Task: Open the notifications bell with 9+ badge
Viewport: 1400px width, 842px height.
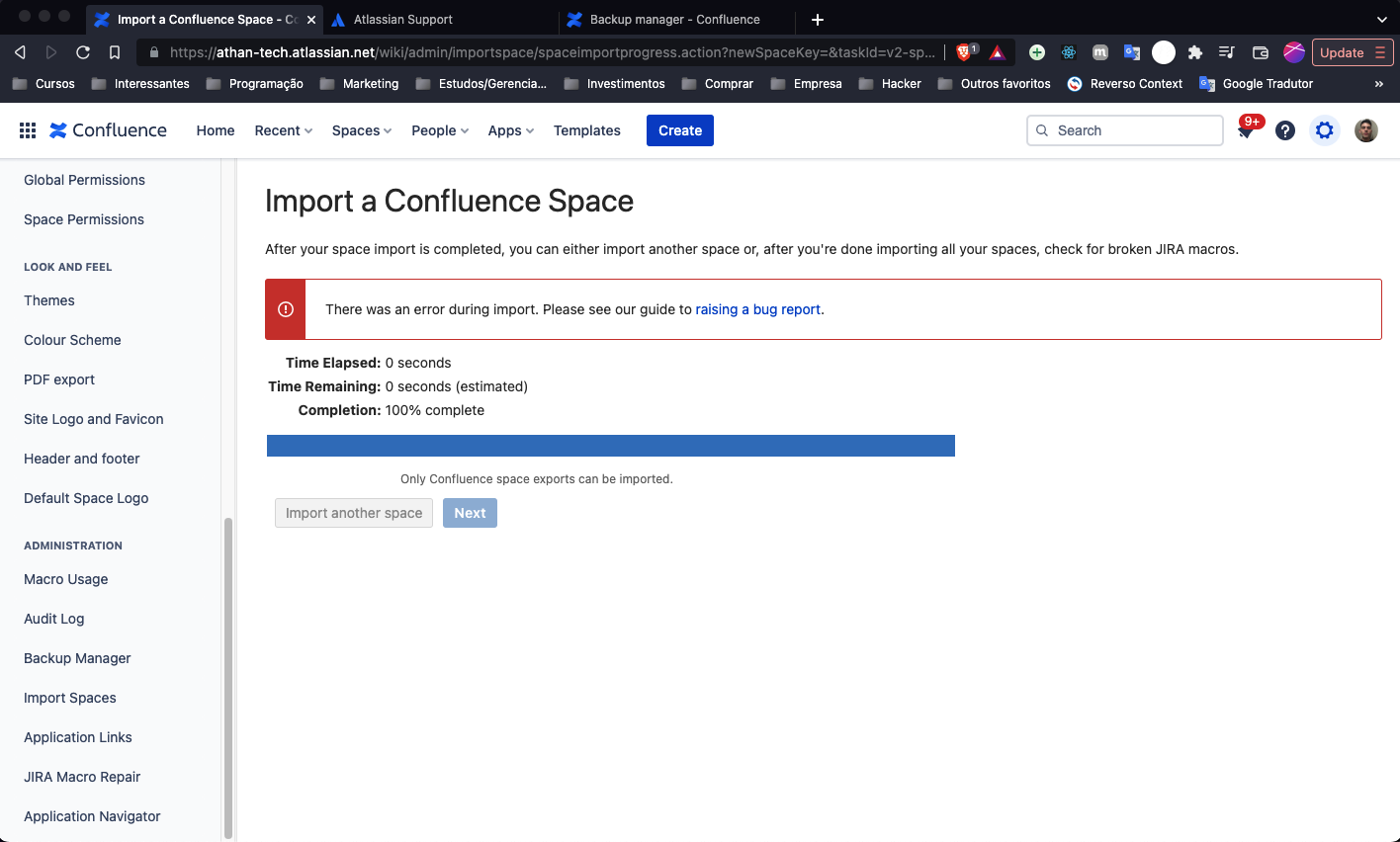Action: (x=1246, y=130)
